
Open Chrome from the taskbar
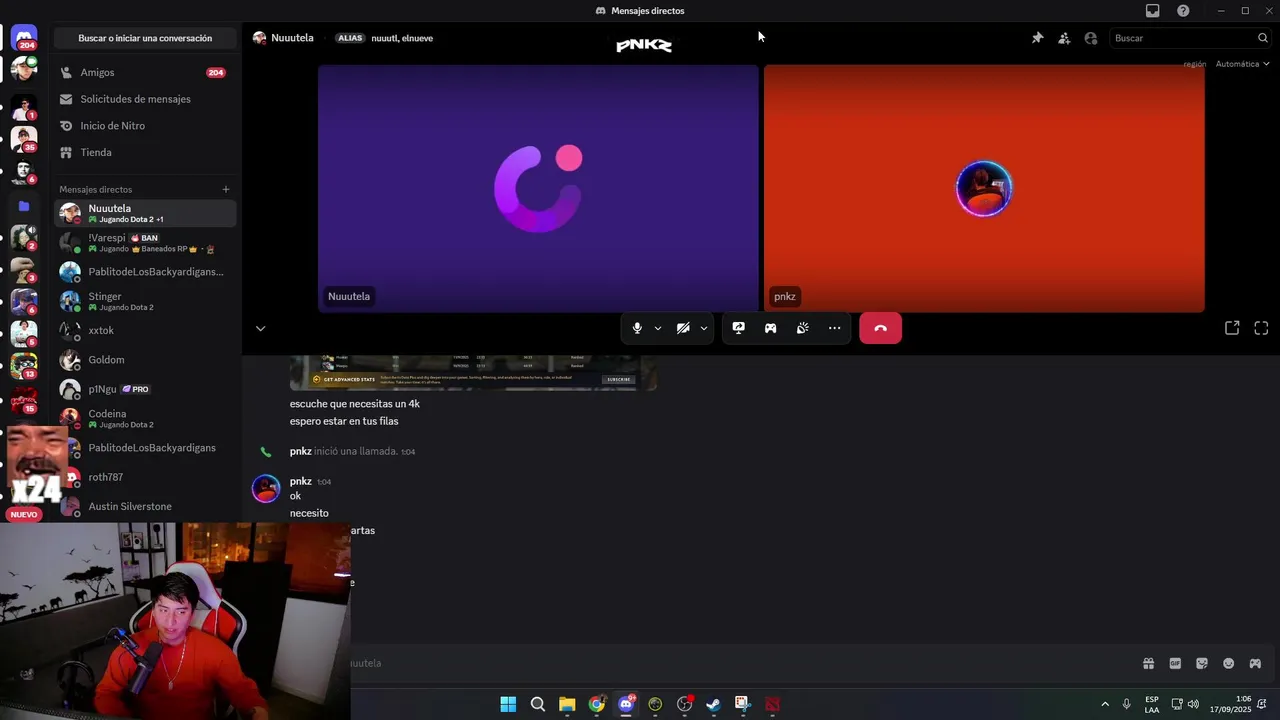pyautogui.click(x=596, y=704)
